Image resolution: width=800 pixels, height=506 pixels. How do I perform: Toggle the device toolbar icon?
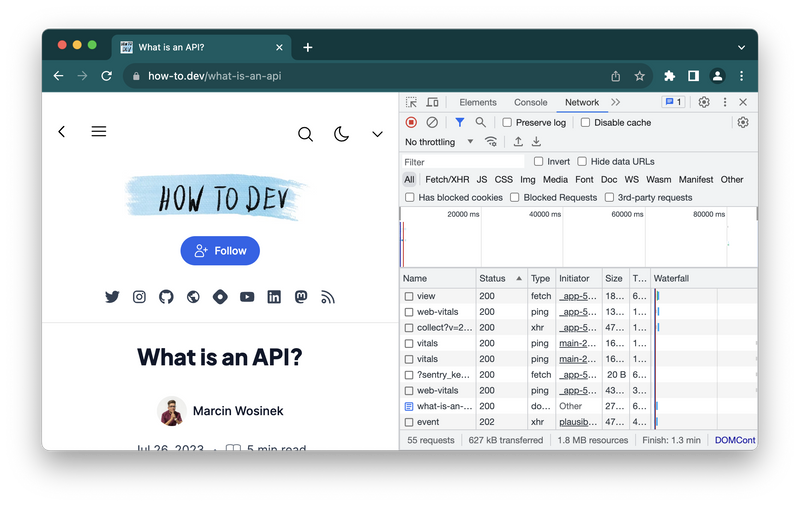tap(433, 102)
